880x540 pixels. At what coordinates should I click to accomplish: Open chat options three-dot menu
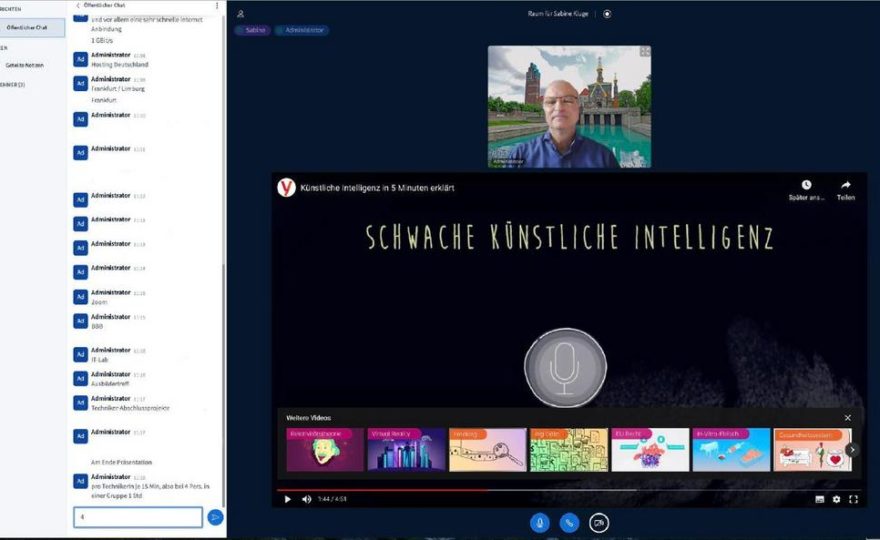point(217,6)
